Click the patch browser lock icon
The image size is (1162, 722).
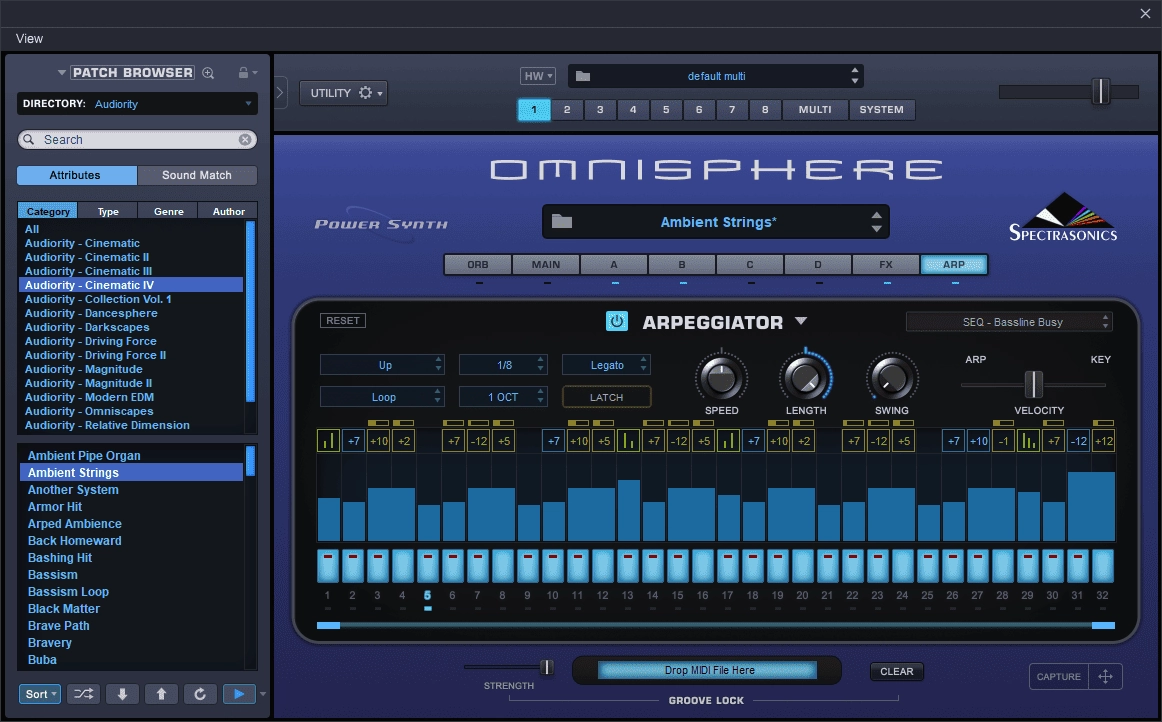tap(243, 73)
